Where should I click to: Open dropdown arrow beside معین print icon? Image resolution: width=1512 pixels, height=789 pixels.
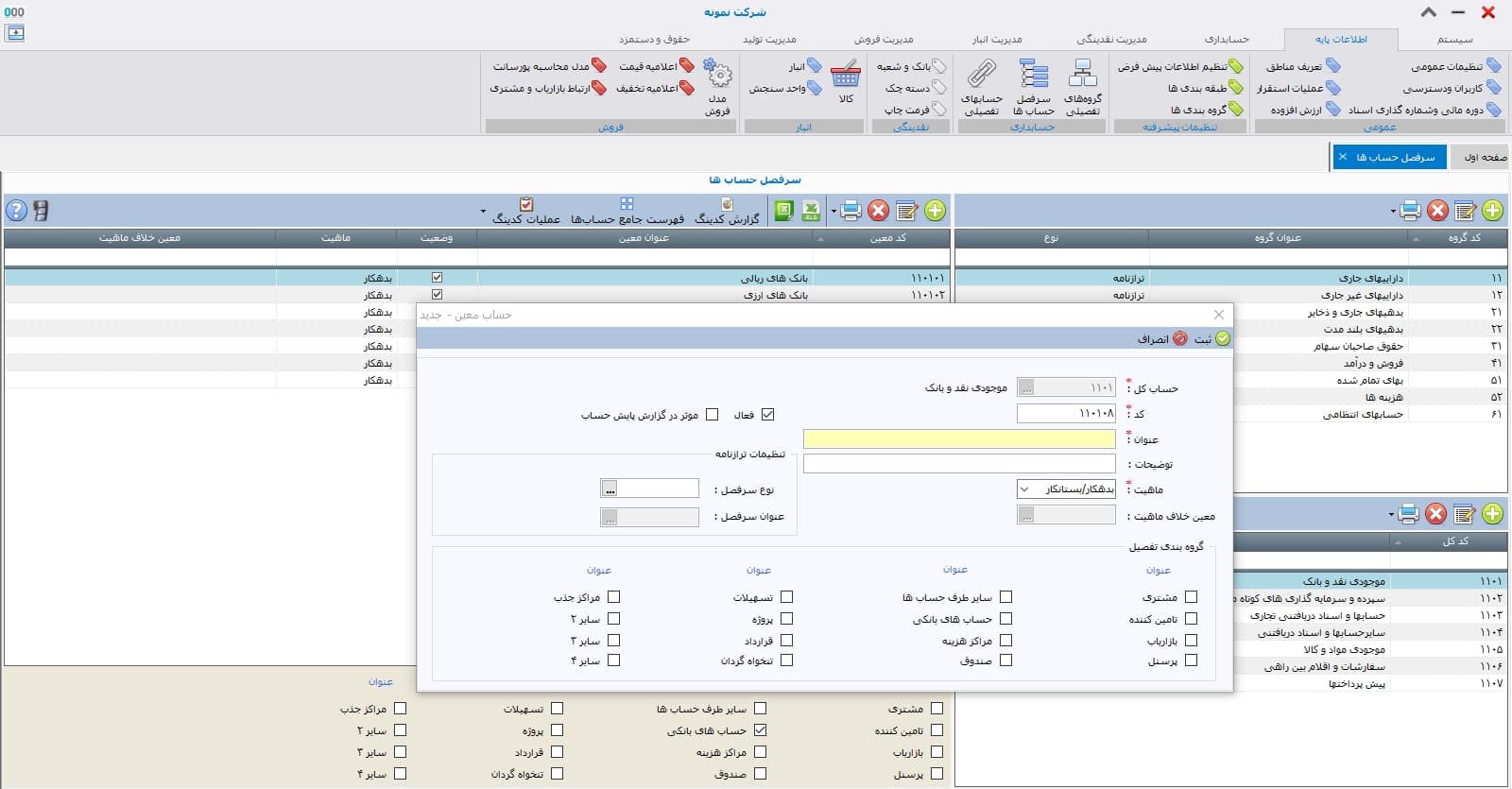click(833, 212)
